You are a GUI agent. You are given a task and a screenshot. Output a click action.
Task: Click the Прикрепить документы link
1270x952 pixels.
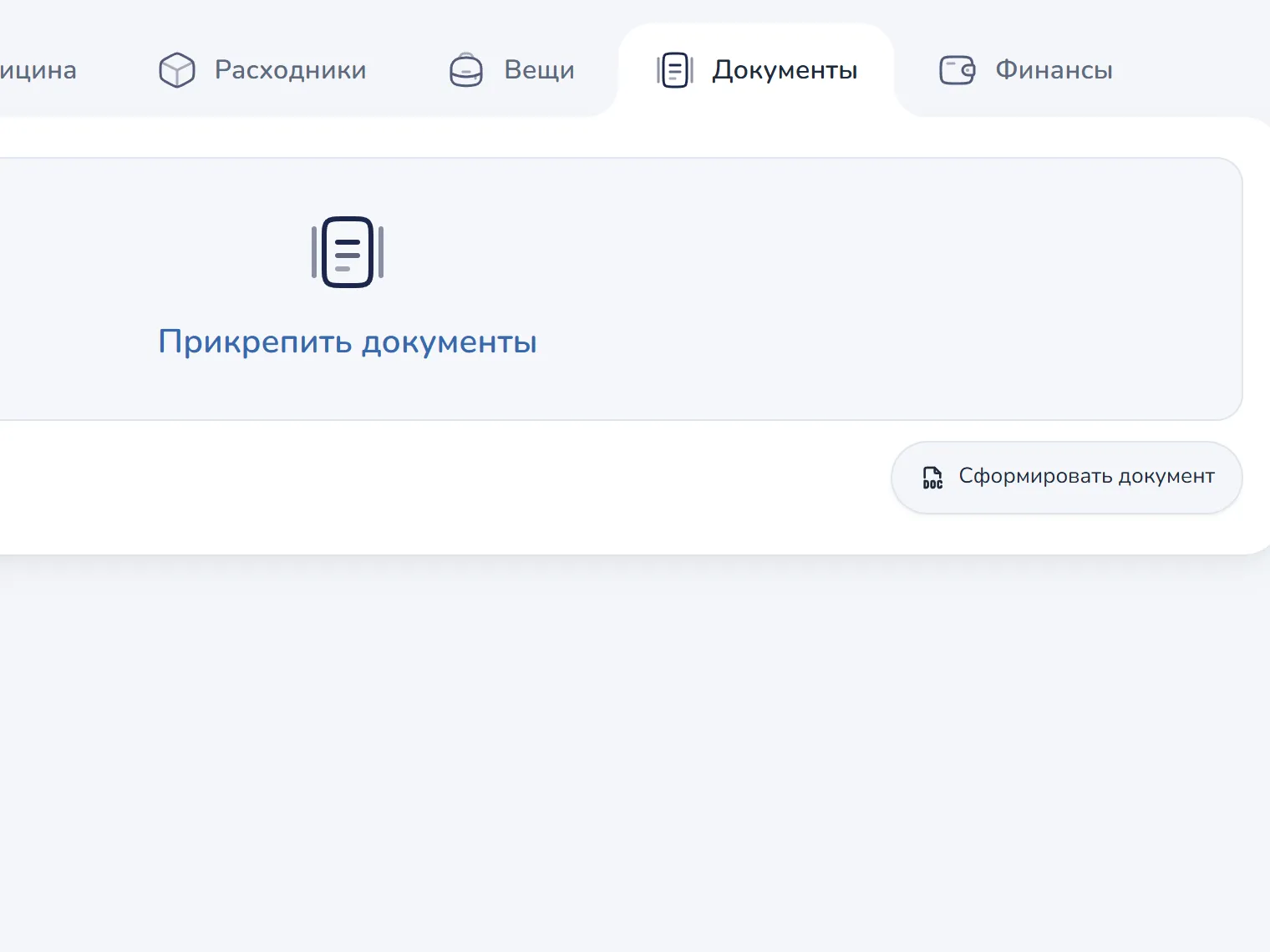click(348, 342)
